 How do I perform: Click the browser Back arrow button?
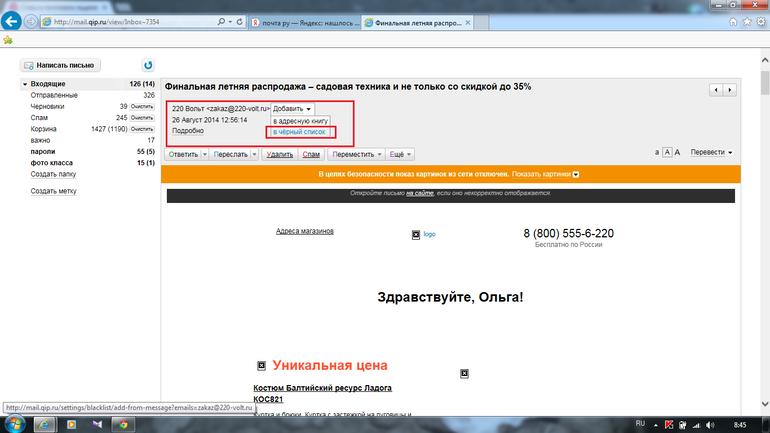14,21
